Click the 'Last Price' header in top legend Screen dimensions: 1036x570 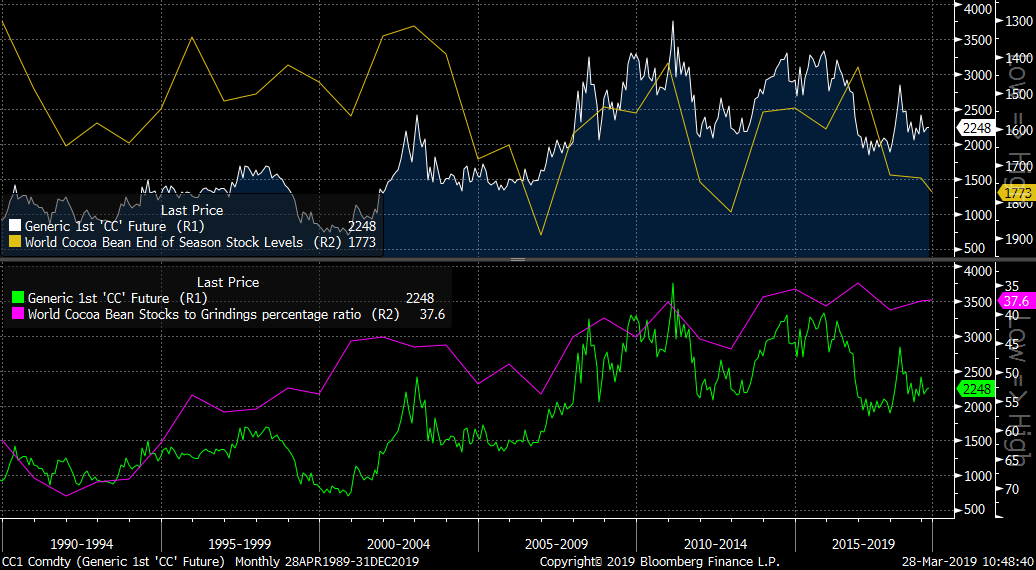tap(192, 210)
